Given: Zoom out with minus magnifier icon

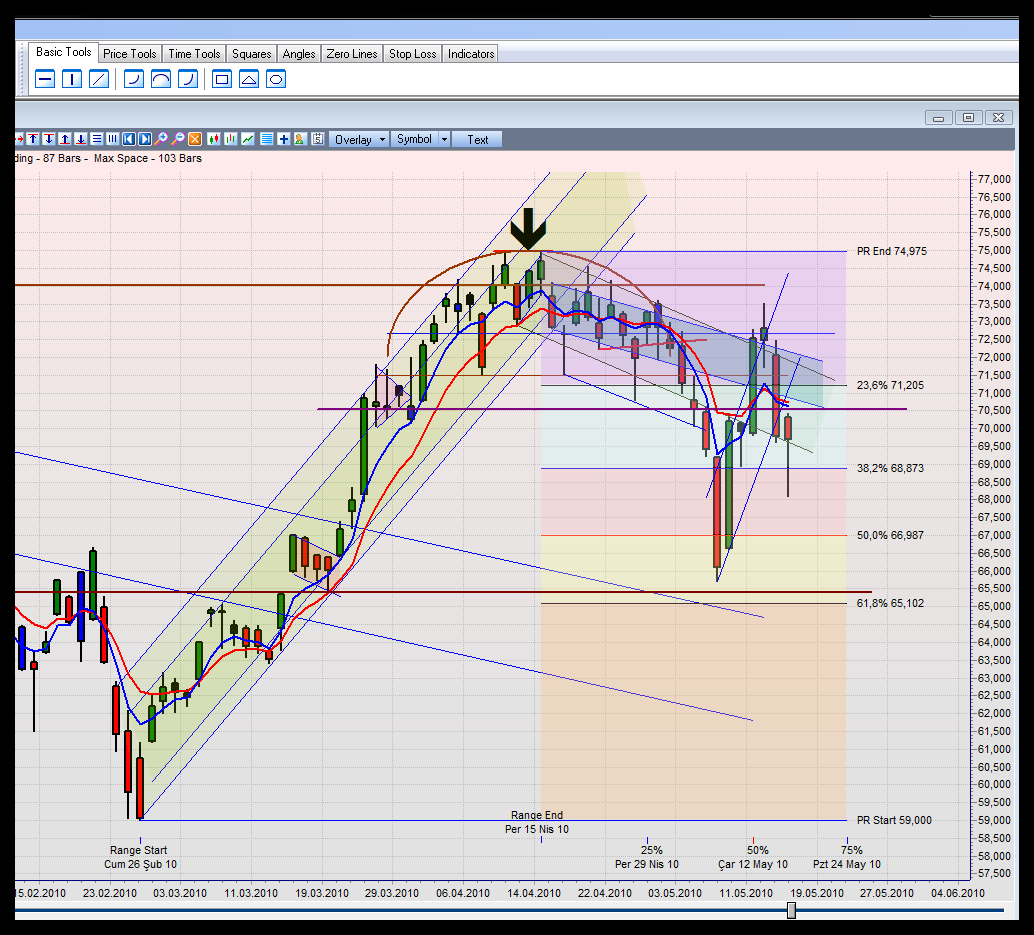Looking at the screenshot, I should tap(178, 139).
